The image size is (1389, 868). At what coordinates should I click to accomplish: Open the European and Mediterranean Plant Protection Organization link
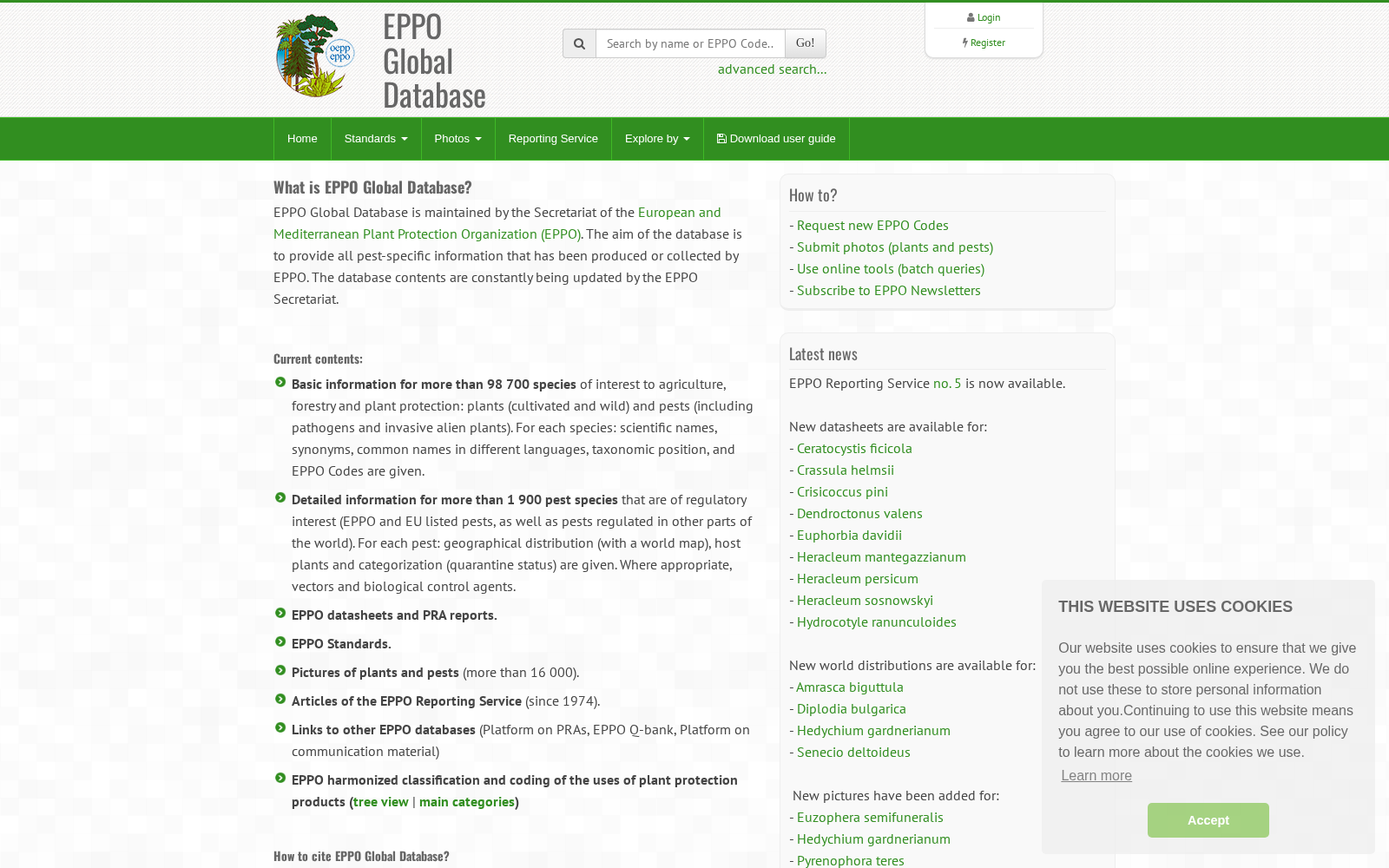tap(497, 223)
